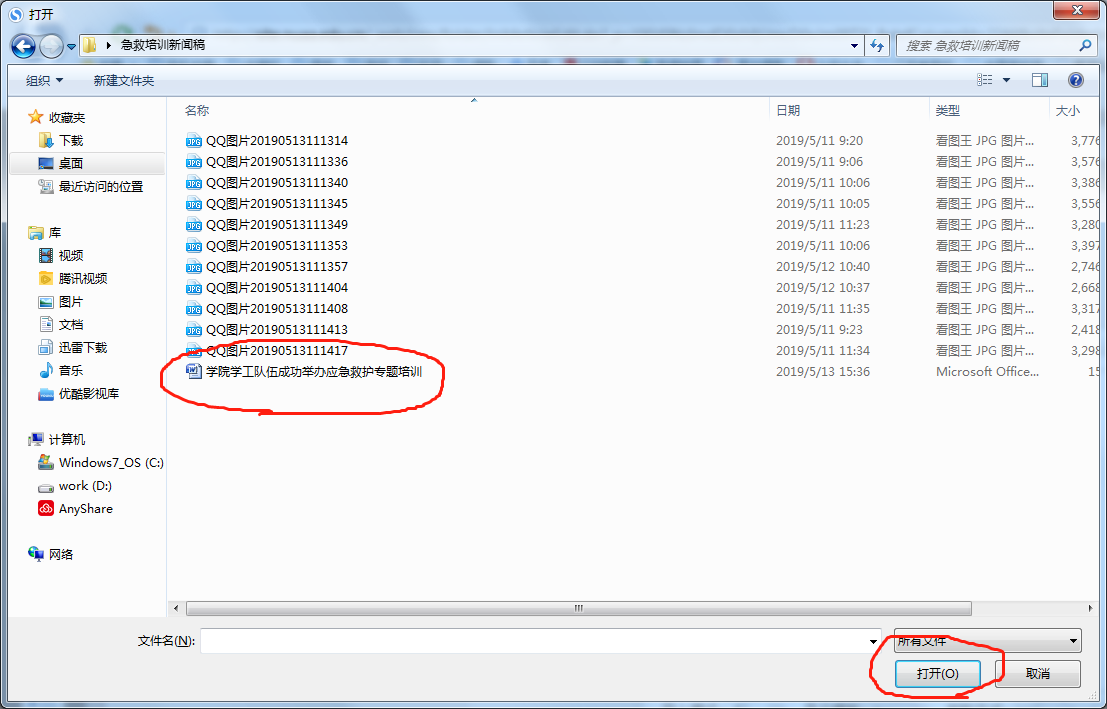This screenshot has height=709, width=1107.
Task: Sort files by 日期 column header
Action: tap(788, 111)
